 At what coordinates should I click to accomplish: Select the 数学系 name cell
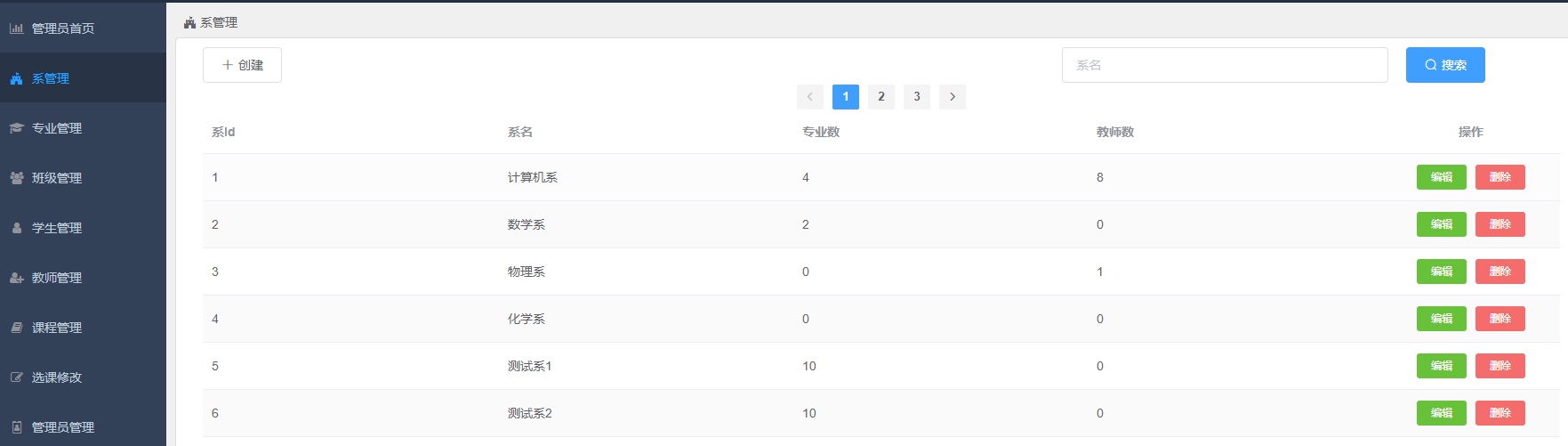(x=527, y=224)
